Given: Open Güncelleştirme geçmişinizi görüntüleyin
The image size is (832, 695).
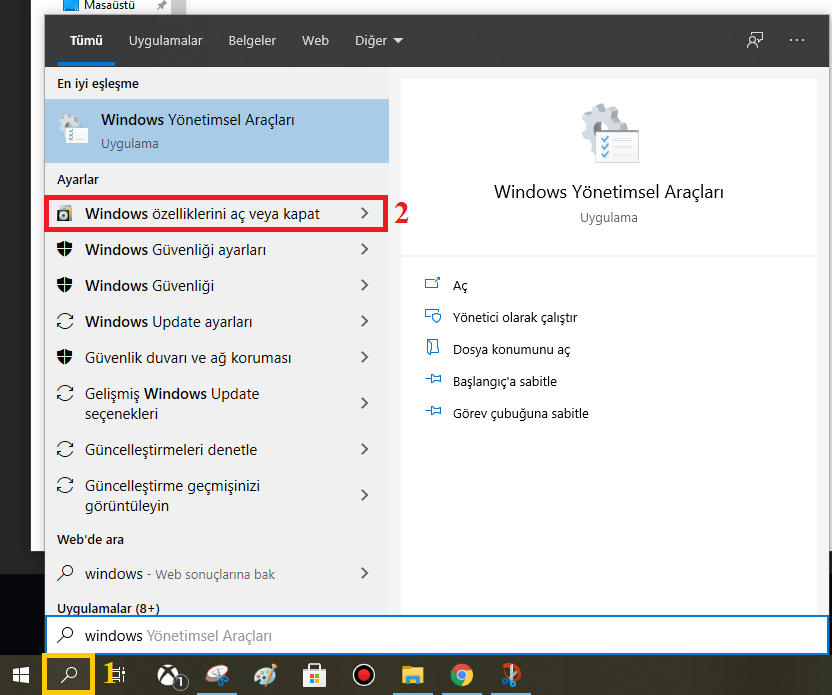Looking at the screenshot, I should [x=217, y=496].
